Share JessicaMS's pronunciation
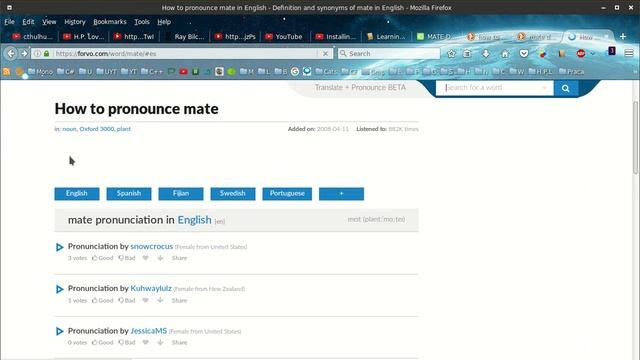The image size is (640, 360). 179,342
